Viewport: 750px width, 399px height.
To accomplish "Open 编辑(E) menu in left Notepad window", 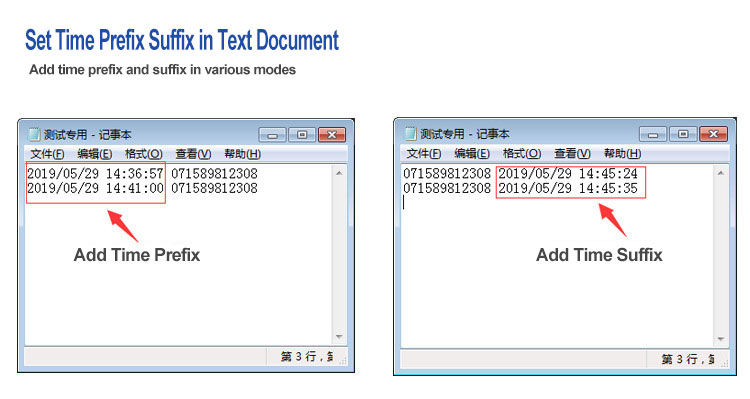I will tap(95, 154).
